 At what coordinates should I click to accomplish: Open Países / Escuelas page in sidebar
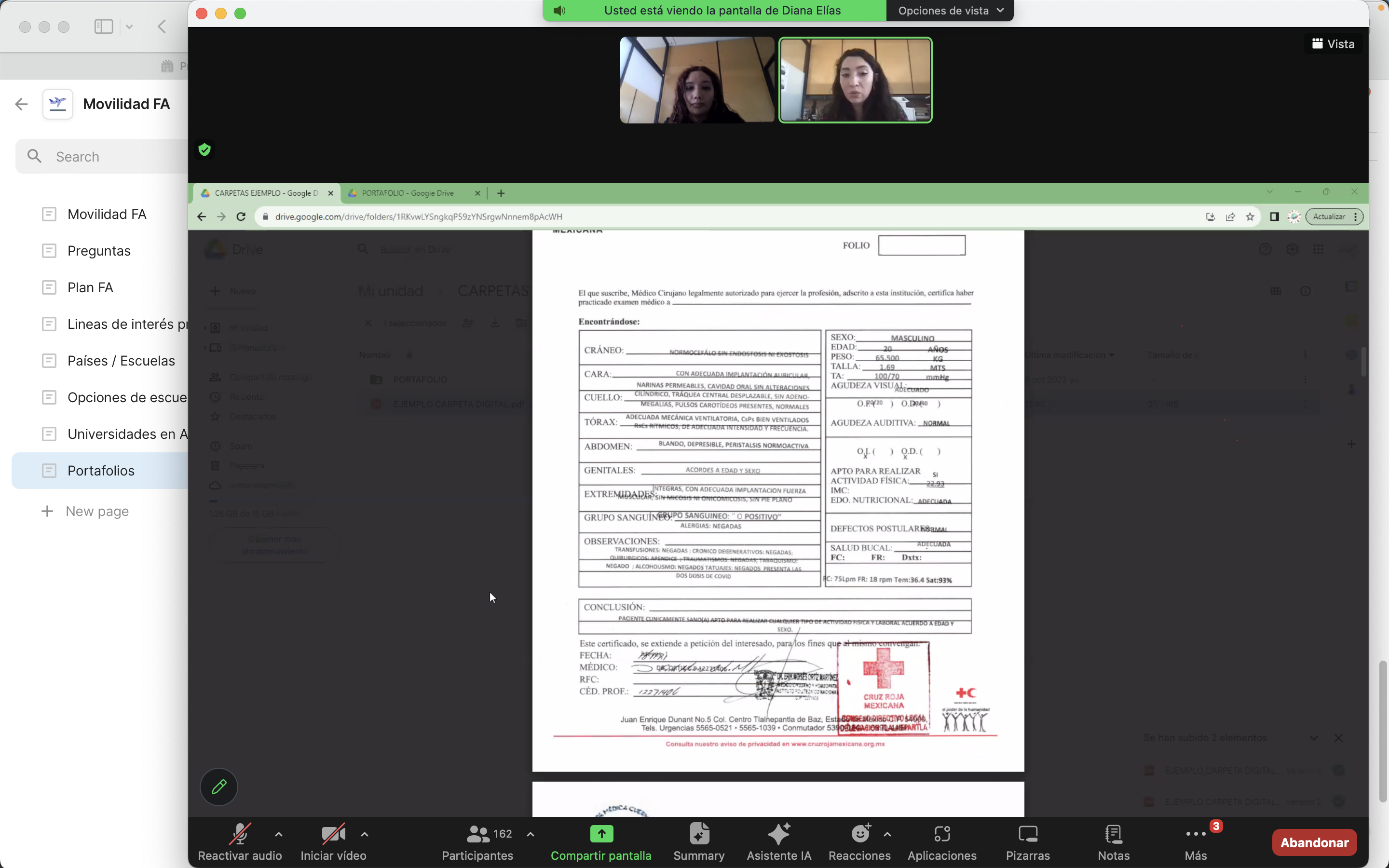tap(121, 361)
